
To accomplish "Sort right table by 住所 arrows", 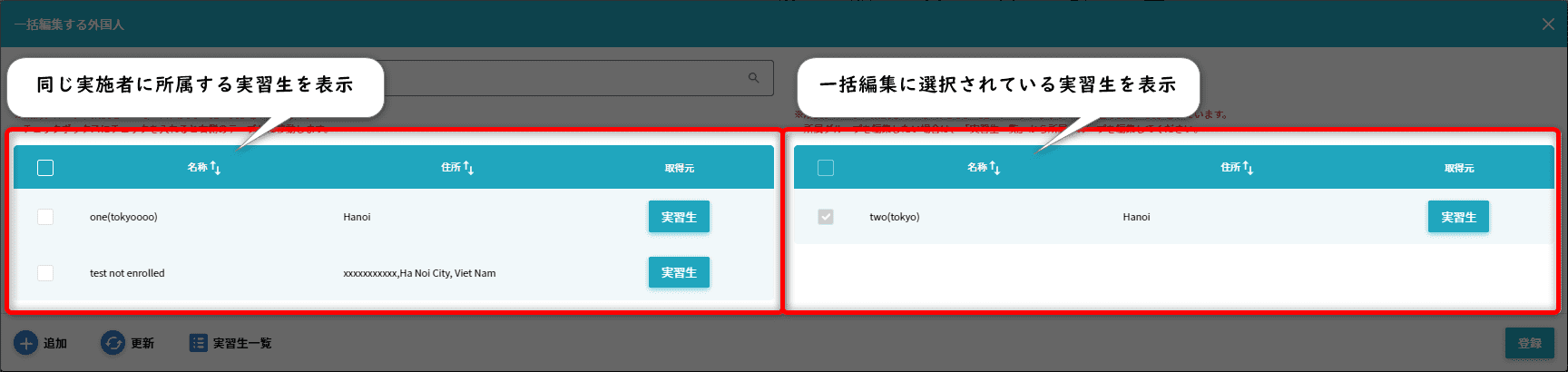I will (x=1249, y=168).
